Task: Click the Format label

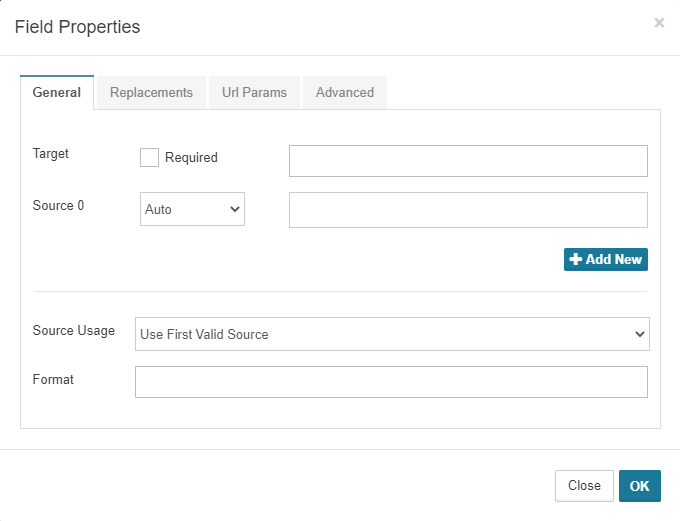Action: [53, 380]
